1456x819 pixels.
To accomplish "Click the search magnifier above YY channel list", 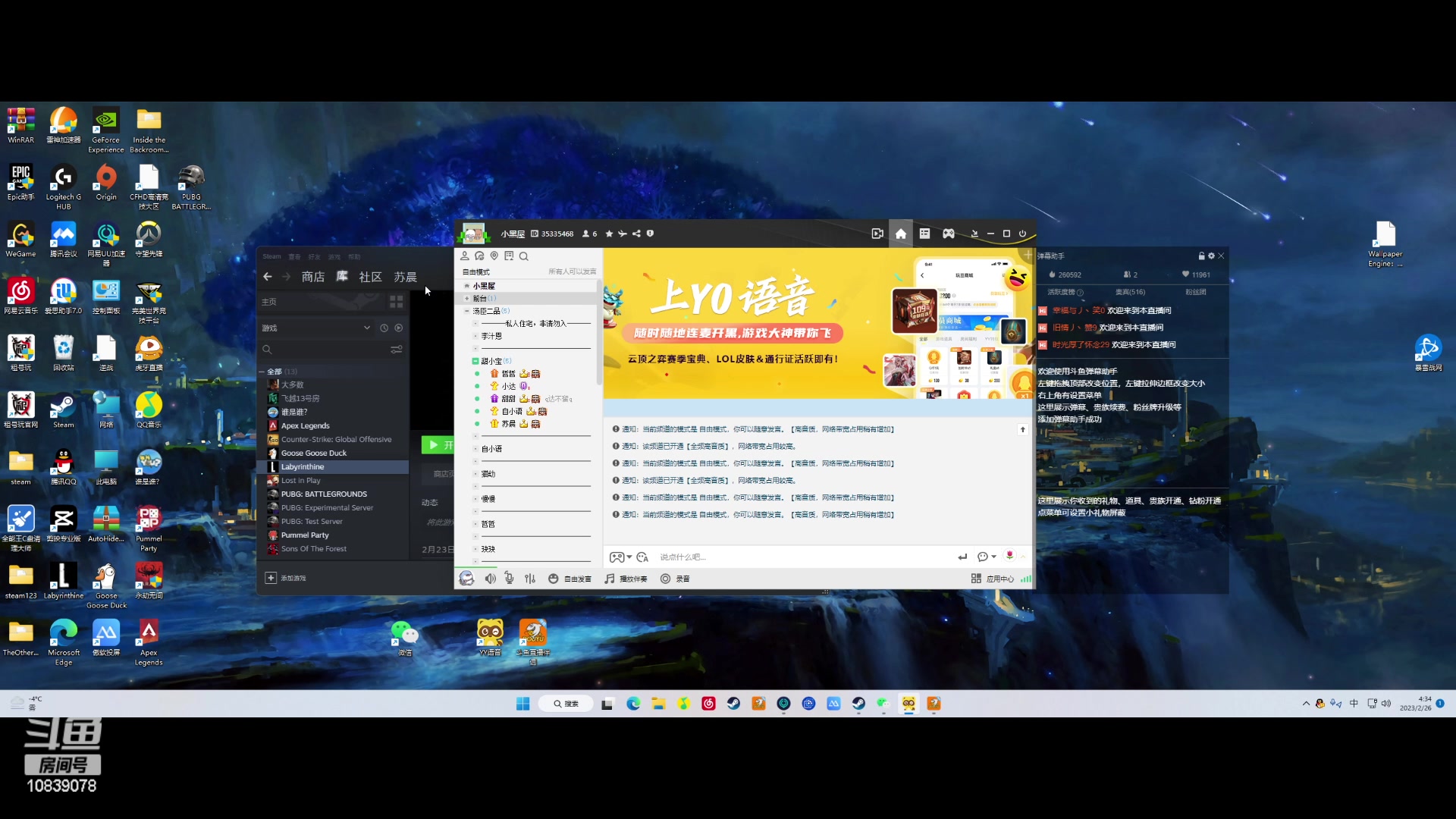I will pyautogui.click(x=524, y=256).
